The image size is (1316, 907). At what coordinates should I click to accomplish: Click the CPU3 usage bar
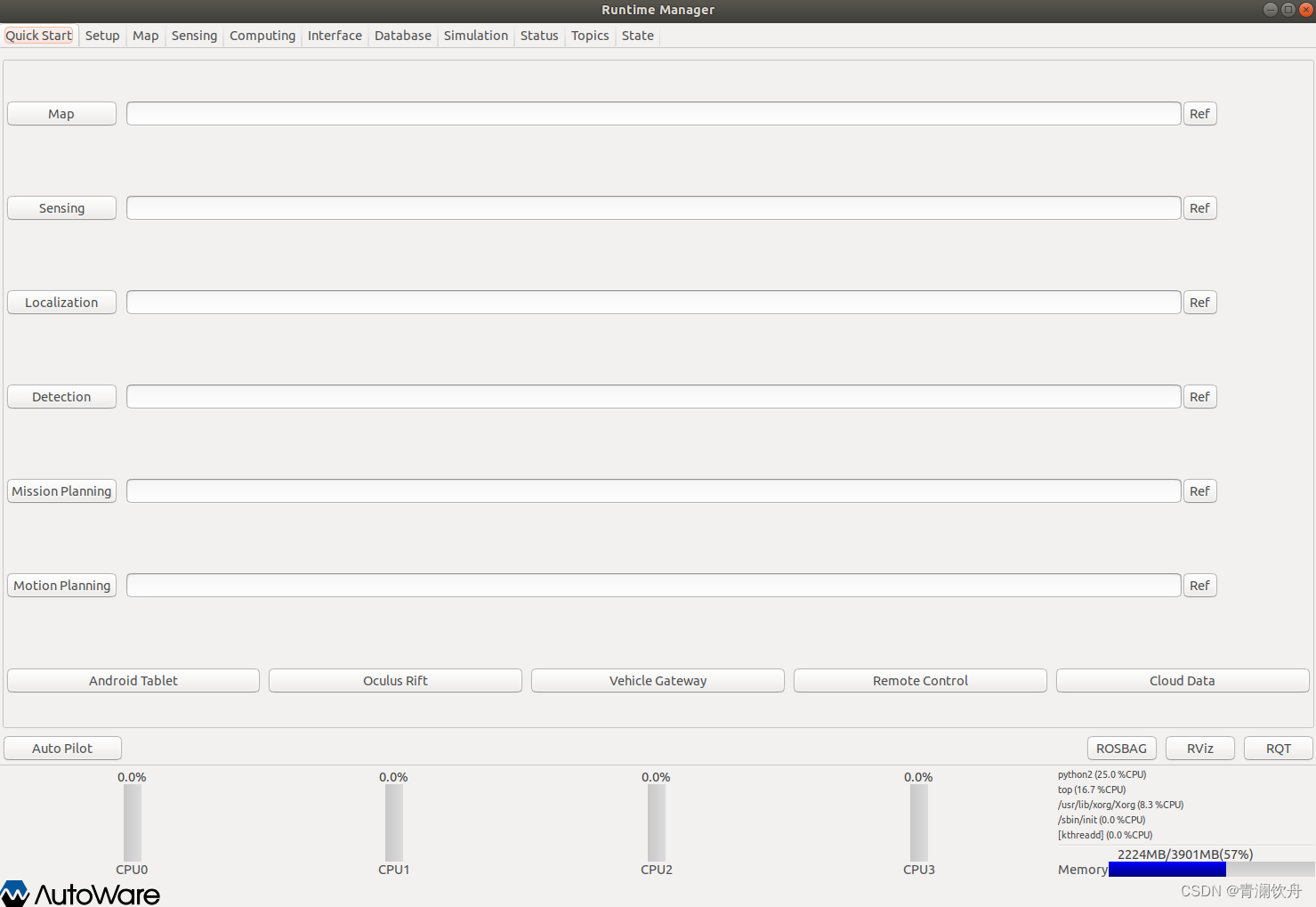tap(919, 822)
